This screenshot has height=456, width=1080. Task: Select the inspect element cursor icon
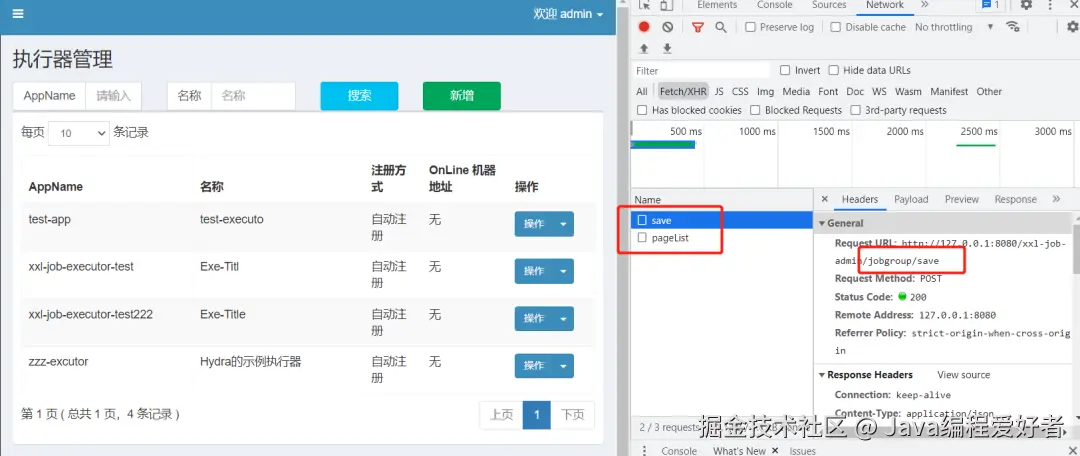click(x=645, y=5)
